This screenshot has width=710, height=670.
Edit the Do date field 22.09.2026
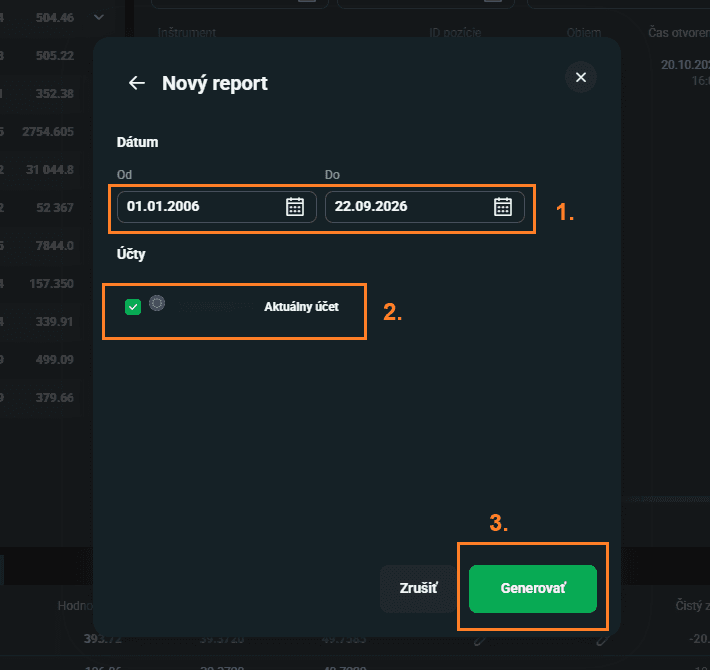point(425,207)
